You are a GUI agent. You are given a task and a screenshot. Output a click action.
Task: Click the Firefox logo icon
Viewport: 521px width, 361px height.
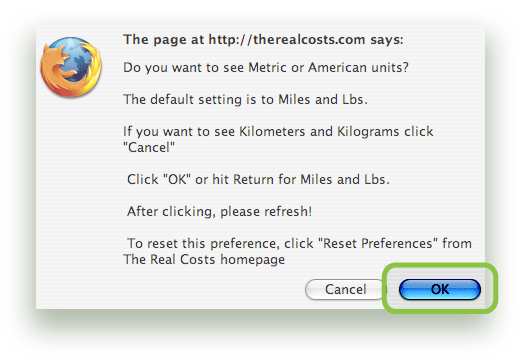tap(71, 67)
